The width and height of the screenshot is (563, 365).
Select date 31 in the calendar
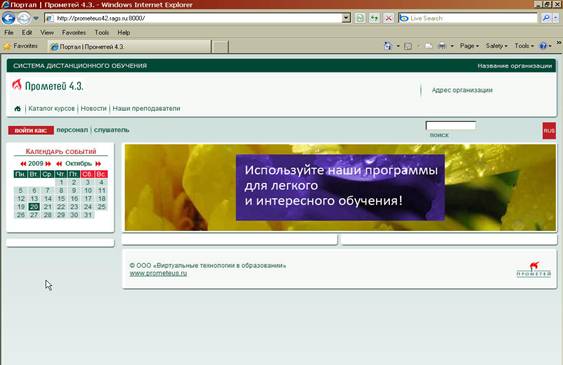88,215
